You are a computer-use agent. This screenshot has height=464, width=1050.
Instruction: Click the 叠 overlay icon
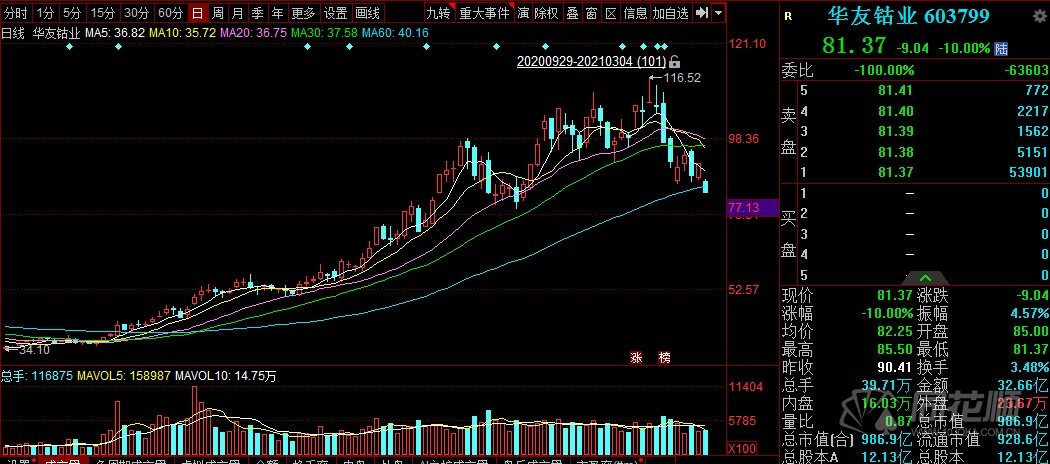click(x=572, y=13)
